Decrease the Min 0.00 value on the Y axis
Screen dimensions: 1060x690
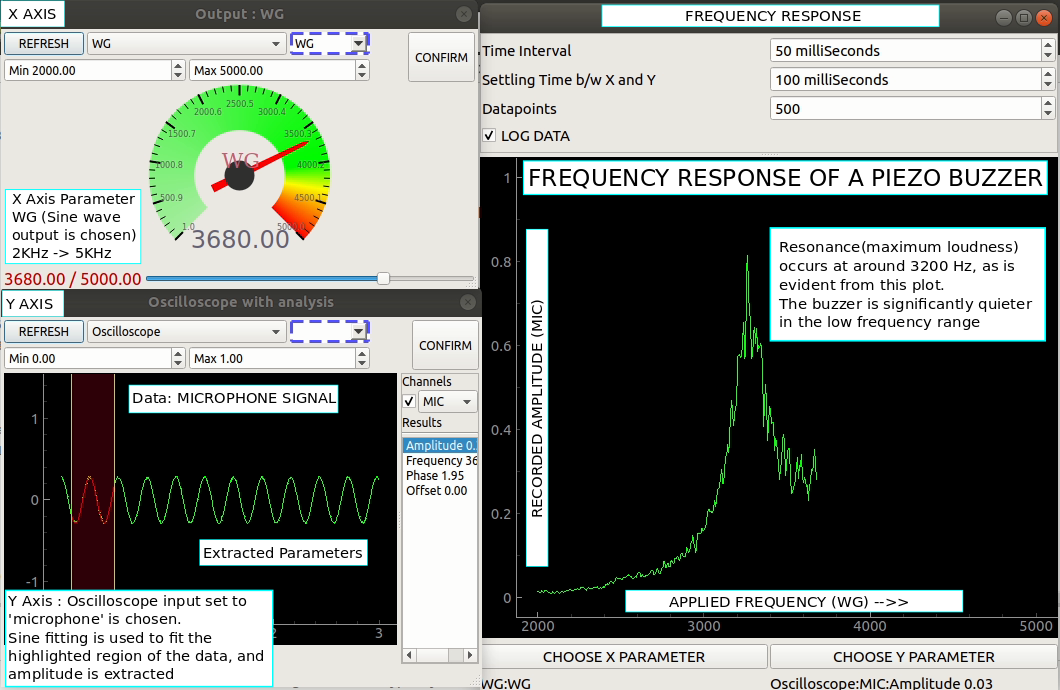(x=178, y=363)
